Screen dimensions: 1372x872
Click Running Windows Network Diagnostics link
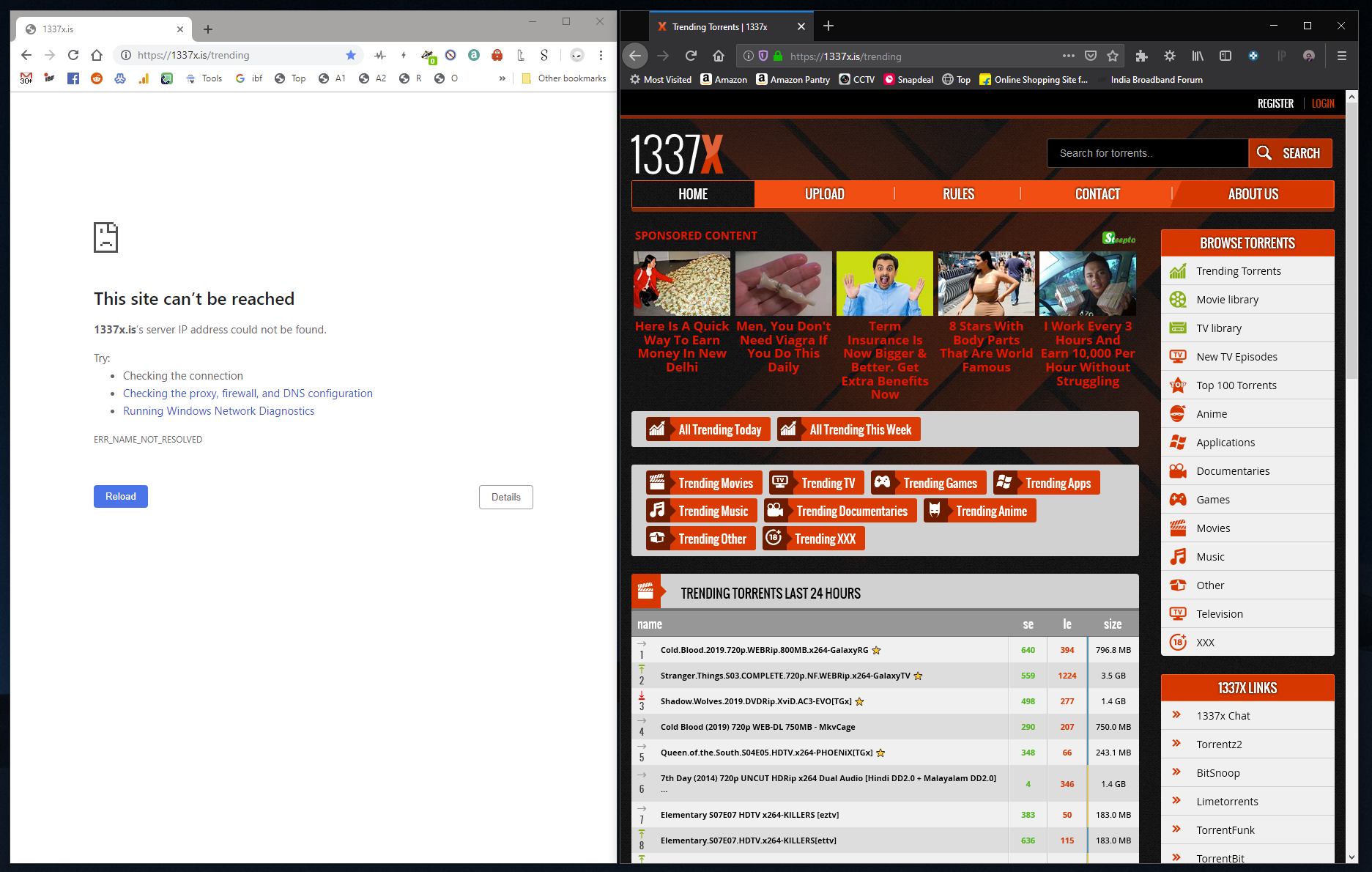point(218,411)
